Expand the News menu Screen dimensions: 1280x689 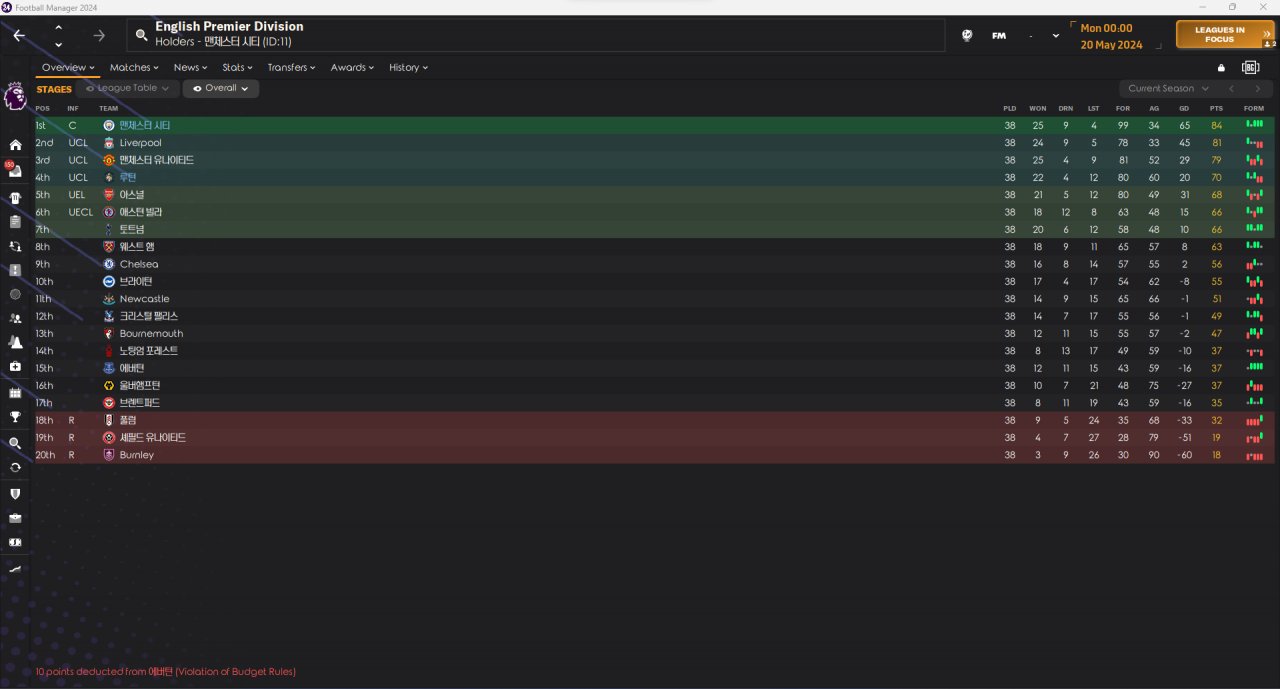click(192, 67)
